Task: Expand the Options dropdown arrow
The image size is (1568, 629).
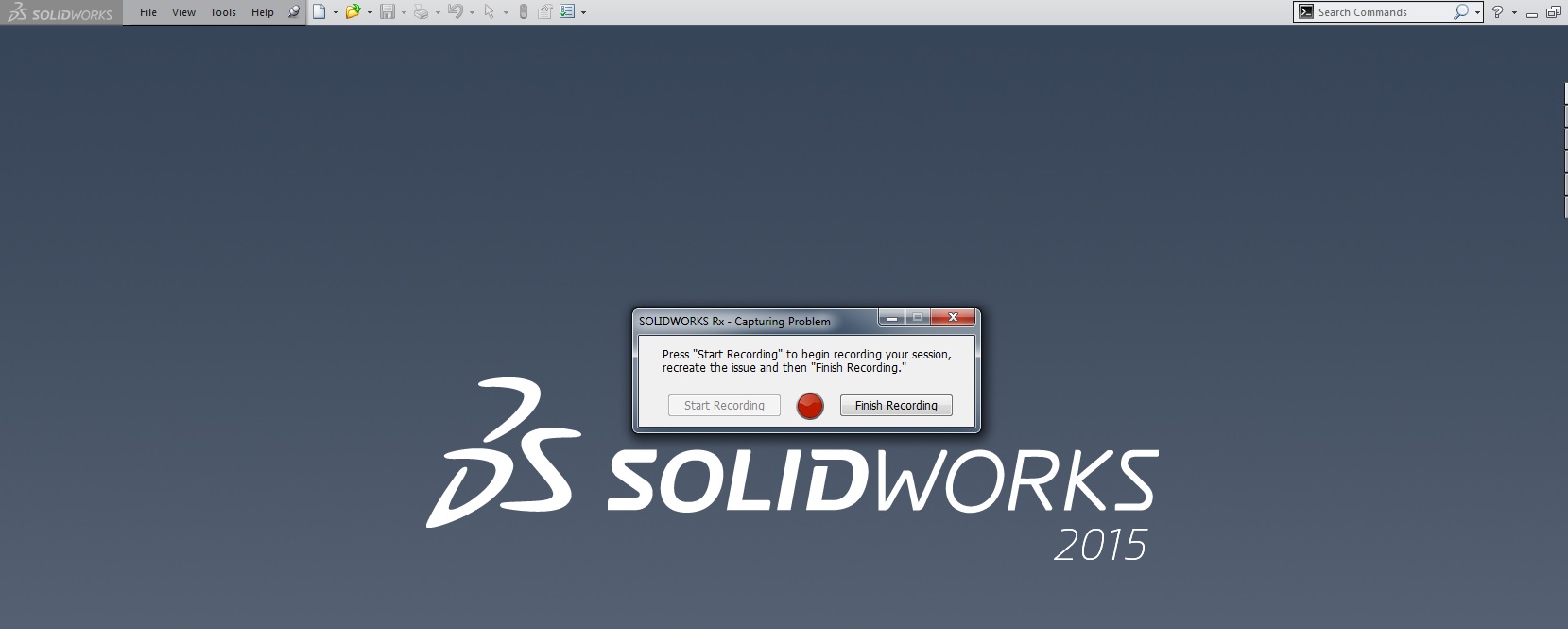Action: point(583,13)
